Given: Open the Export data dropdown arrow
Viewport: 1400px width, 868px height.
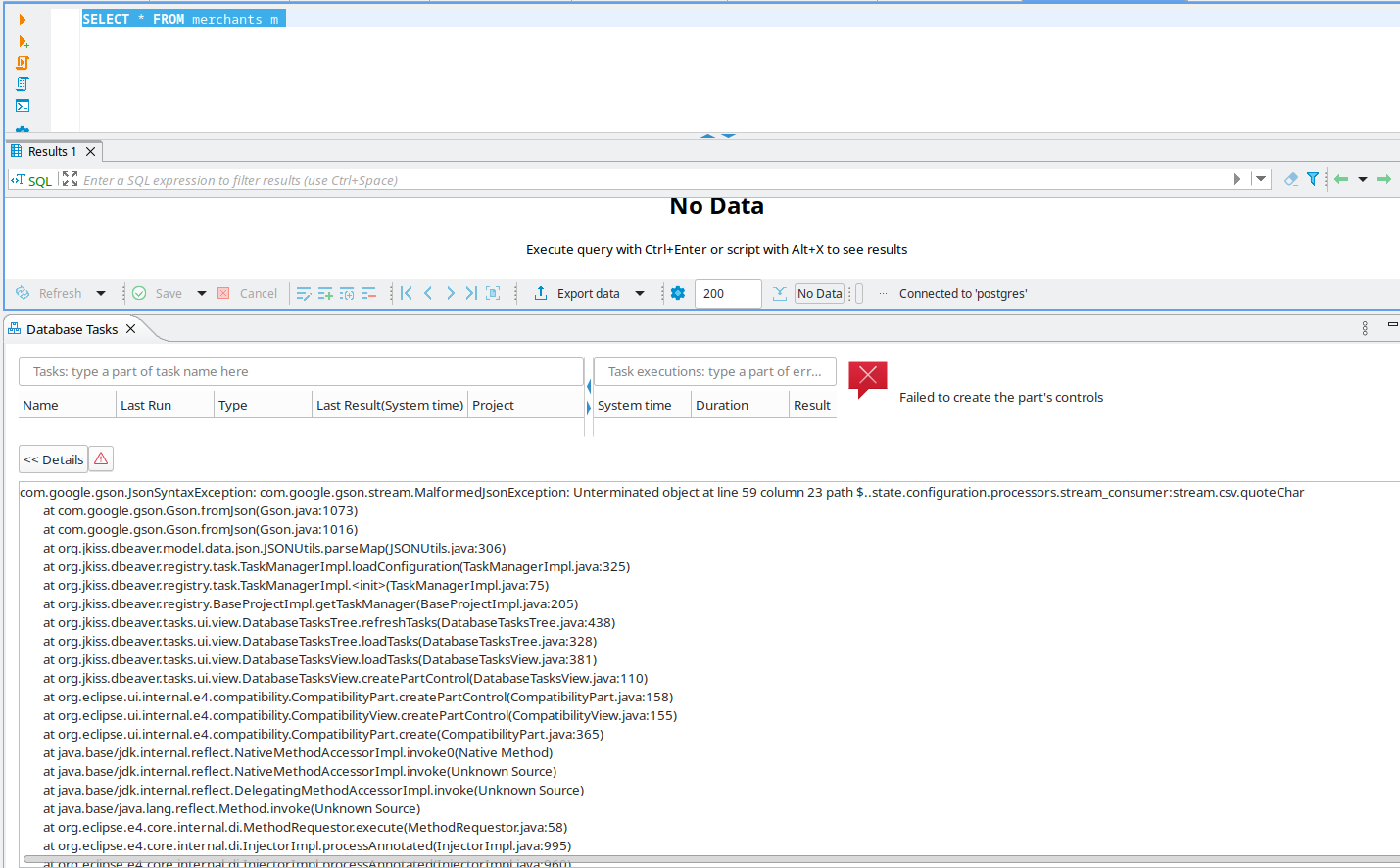Looking at the screenshot, I should (642, 293).
